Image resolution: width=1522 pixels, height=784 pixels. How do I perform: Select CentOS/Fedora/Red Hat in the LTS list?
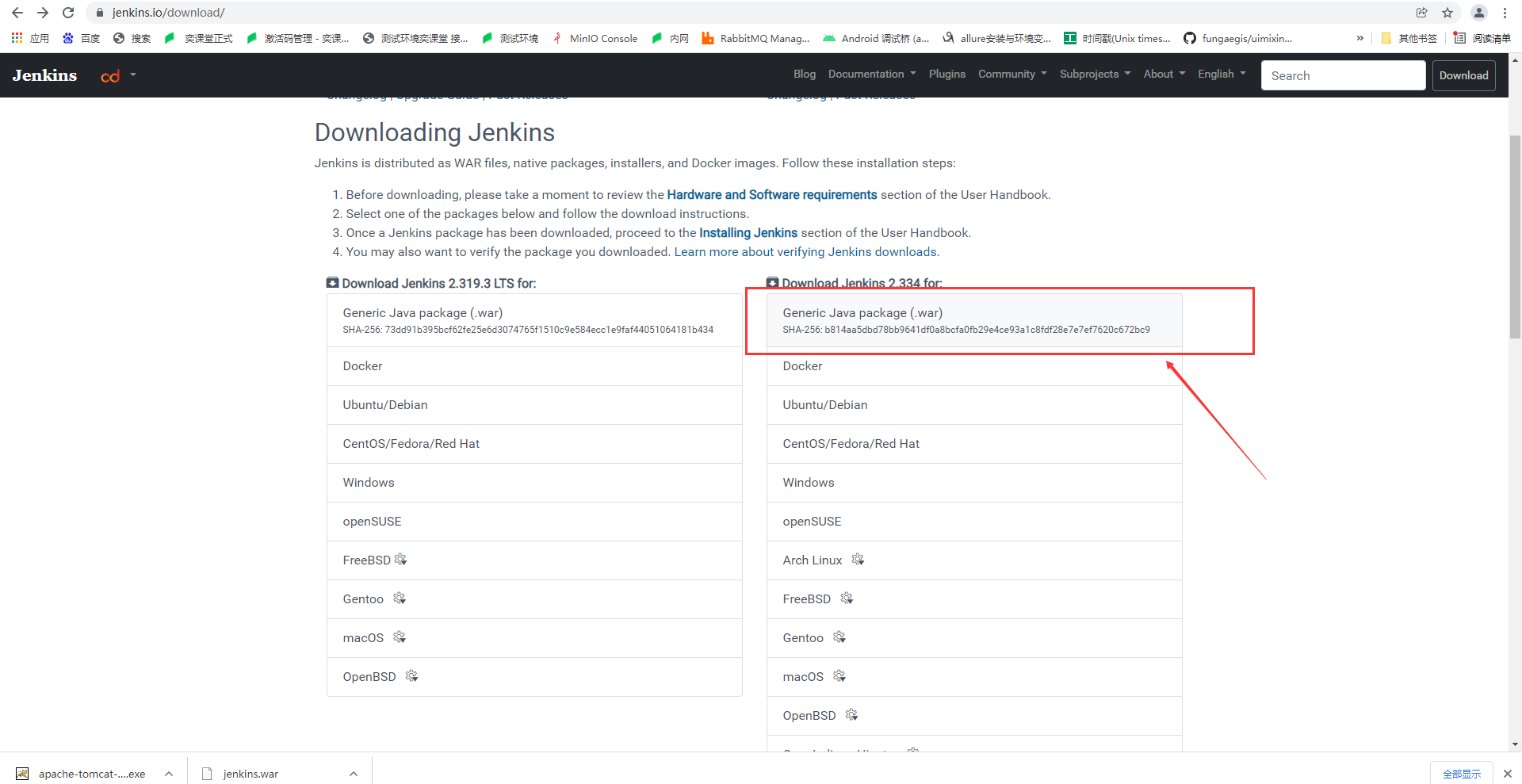coord(534,444)
